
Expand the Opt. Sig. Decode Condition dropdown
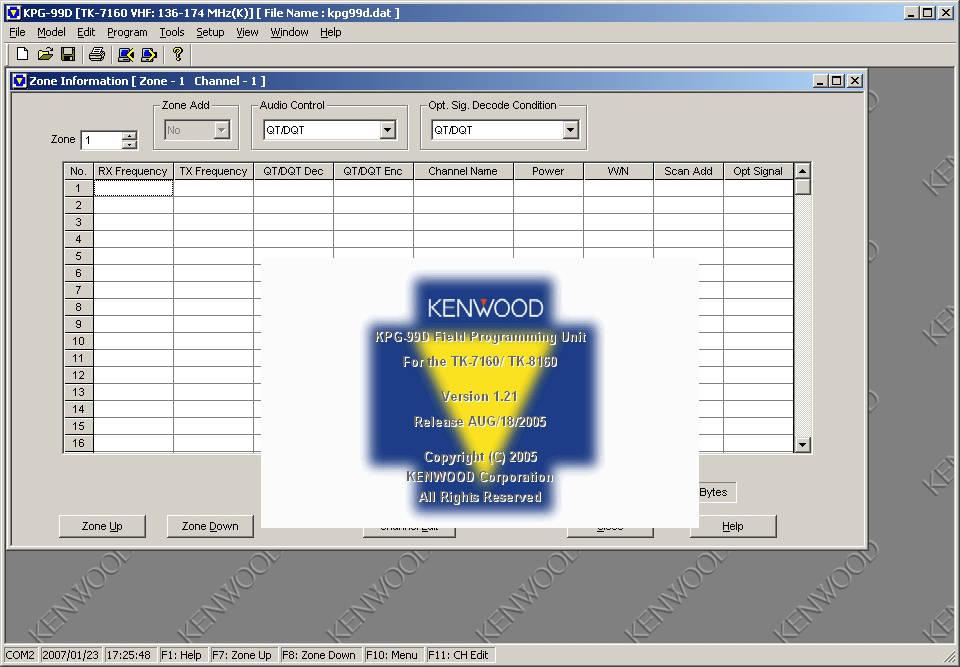pos(570,130)
